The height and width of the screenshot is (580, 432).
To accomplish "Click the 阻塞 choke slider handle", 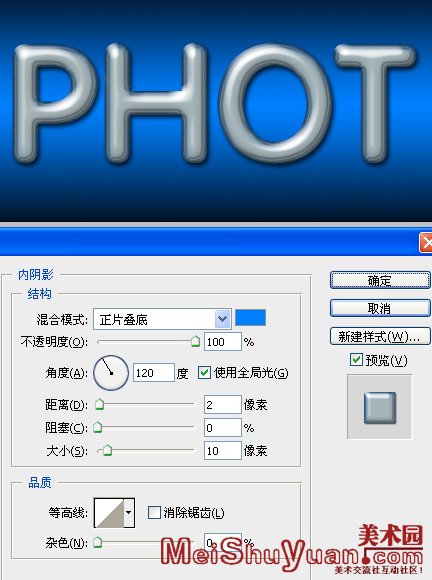I will point(97,427).
